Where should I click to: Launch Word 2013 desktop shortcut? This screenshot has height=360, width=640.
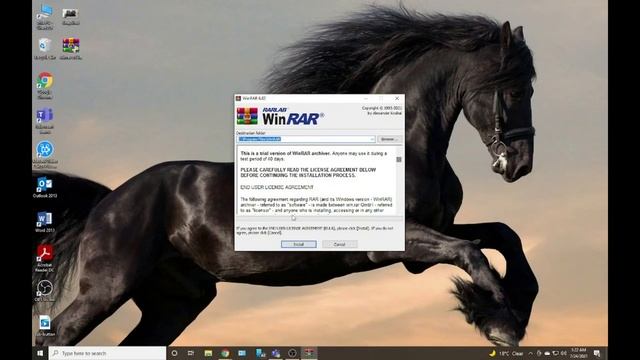[x=44, y=222]
